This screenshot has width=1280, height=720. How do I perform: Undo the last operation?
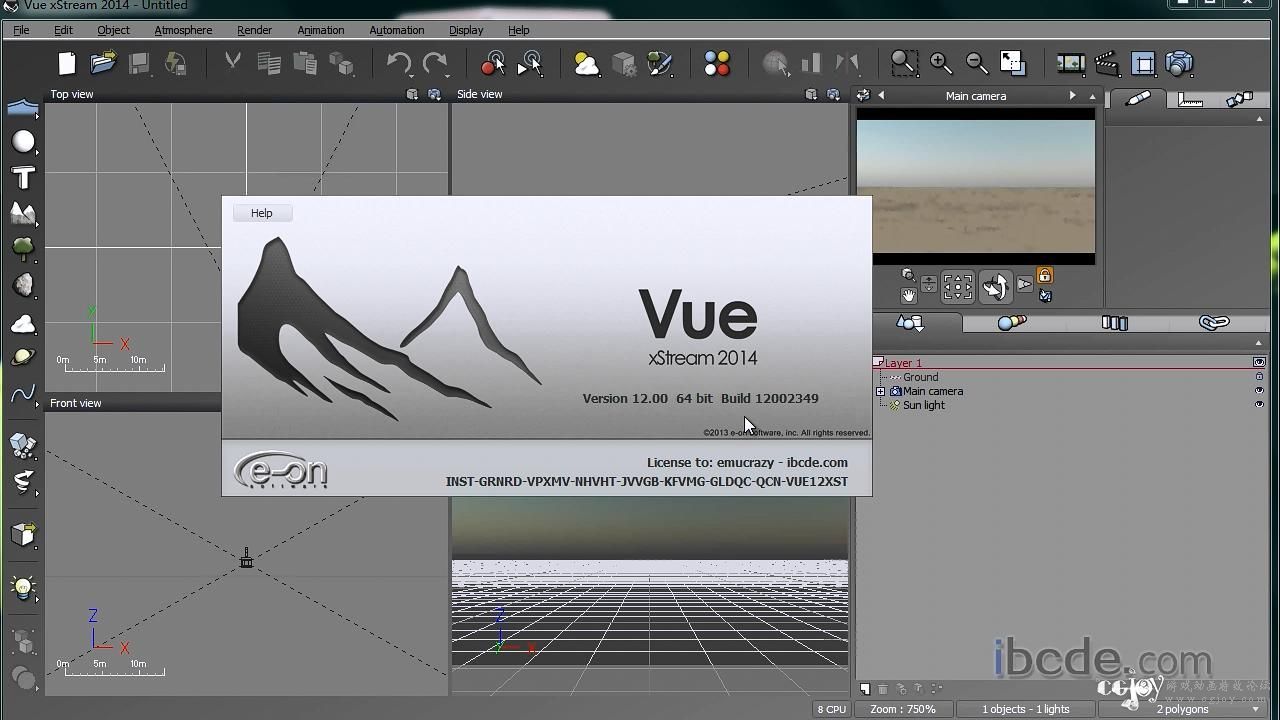[399, 64]
